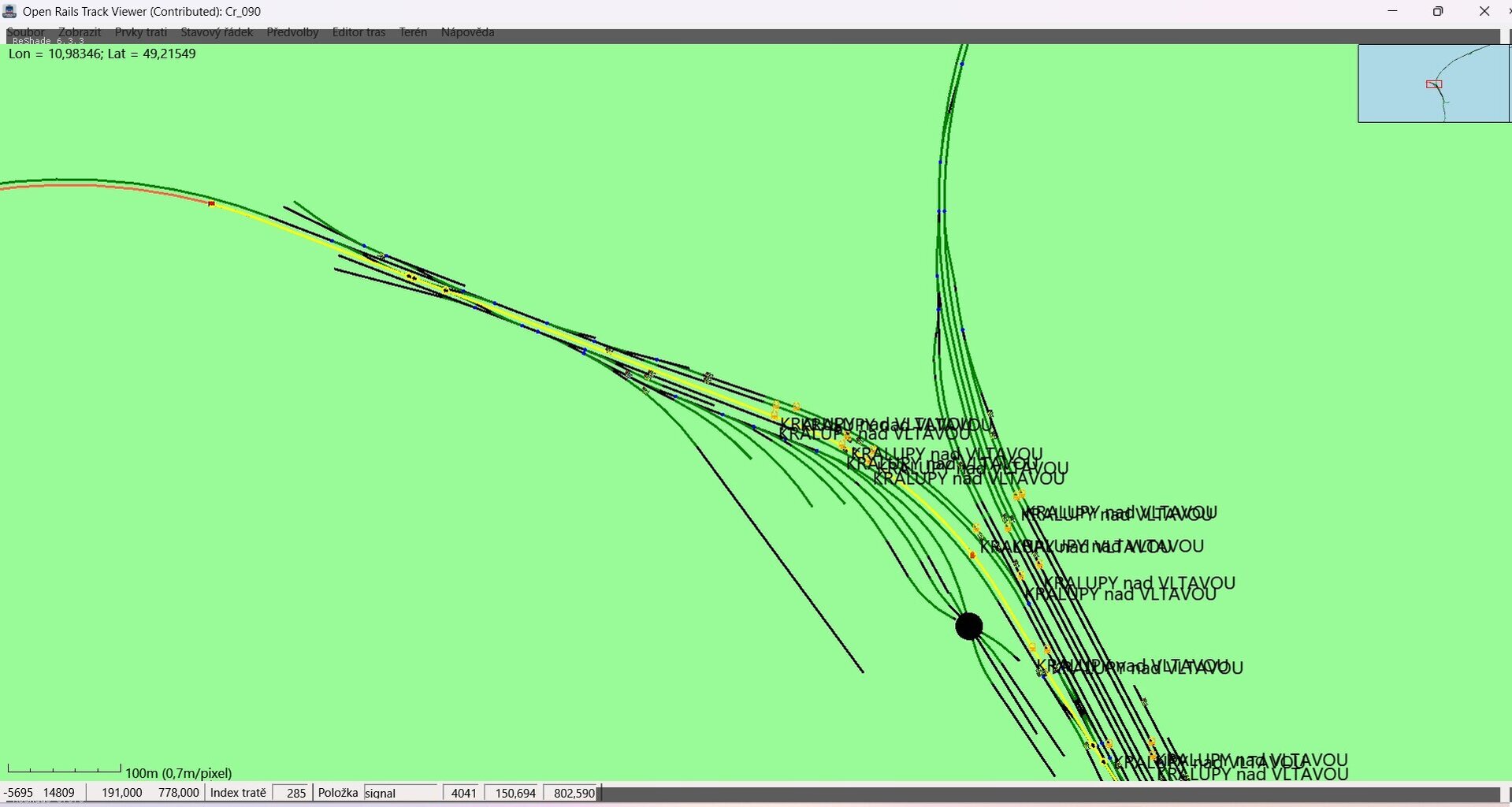Click the 14809 tile value in status bar
The image size is (1512, 807).
[x=59, y=793]
